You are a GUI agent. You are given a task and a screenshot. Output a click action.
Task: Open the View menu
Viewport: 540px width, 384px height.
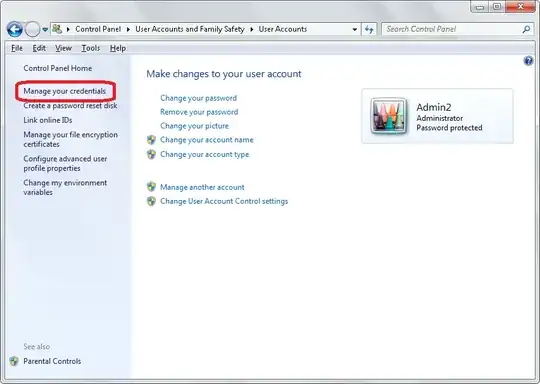63,48
